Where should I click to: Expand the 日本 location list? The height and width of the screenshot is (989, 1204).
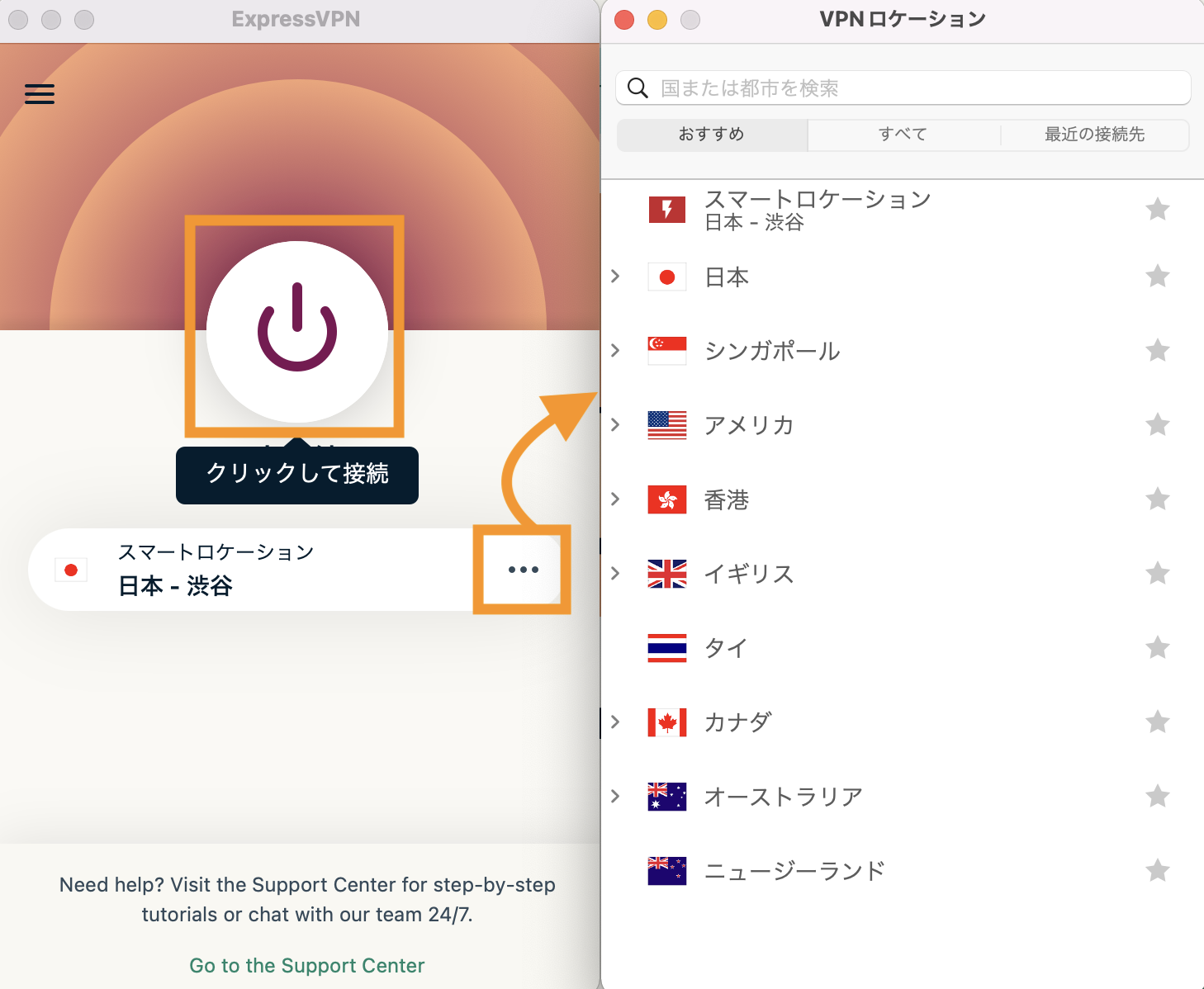tap(615, 276)
